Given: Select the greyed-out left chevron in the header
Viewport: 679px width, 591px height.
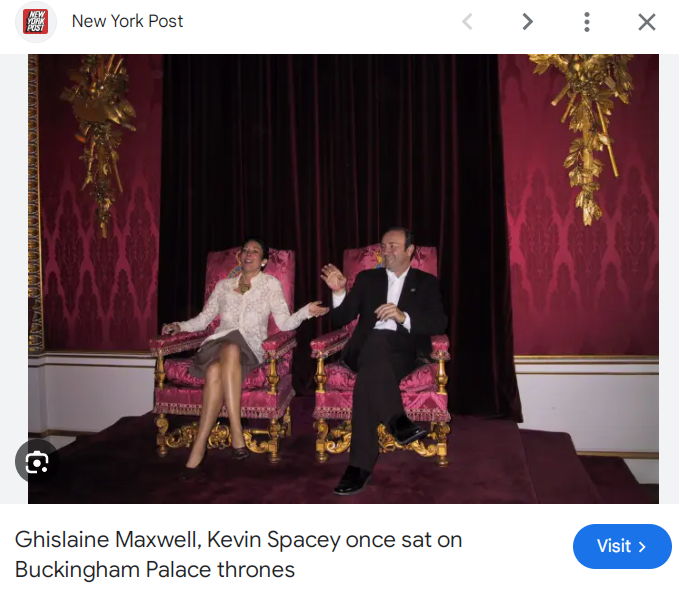Looking at the screenshot, I should click(x=467, y=22).
